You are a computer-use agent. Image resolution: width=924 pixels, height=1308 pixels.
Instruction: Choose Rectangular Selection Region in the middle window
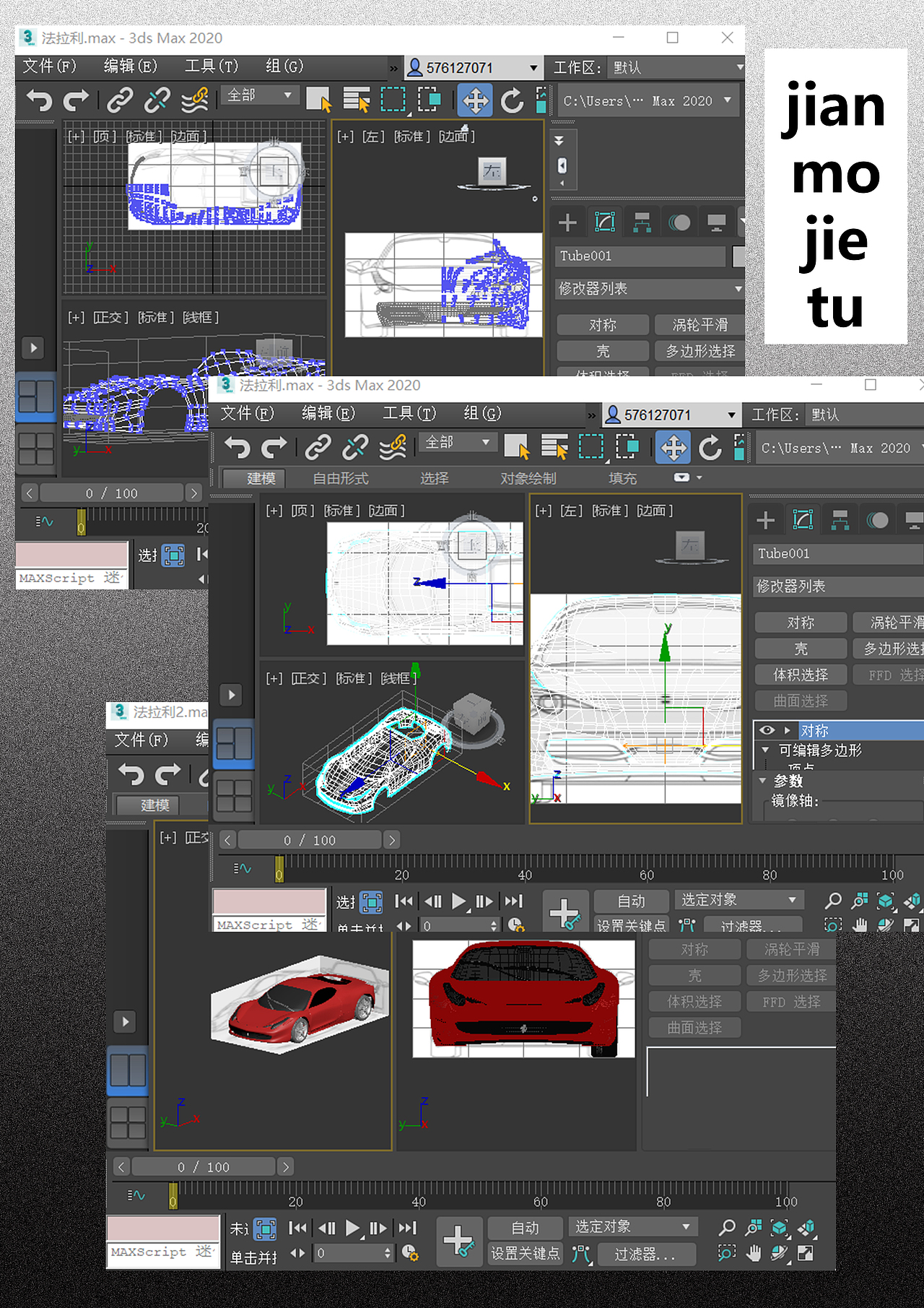tap(591, 448)
